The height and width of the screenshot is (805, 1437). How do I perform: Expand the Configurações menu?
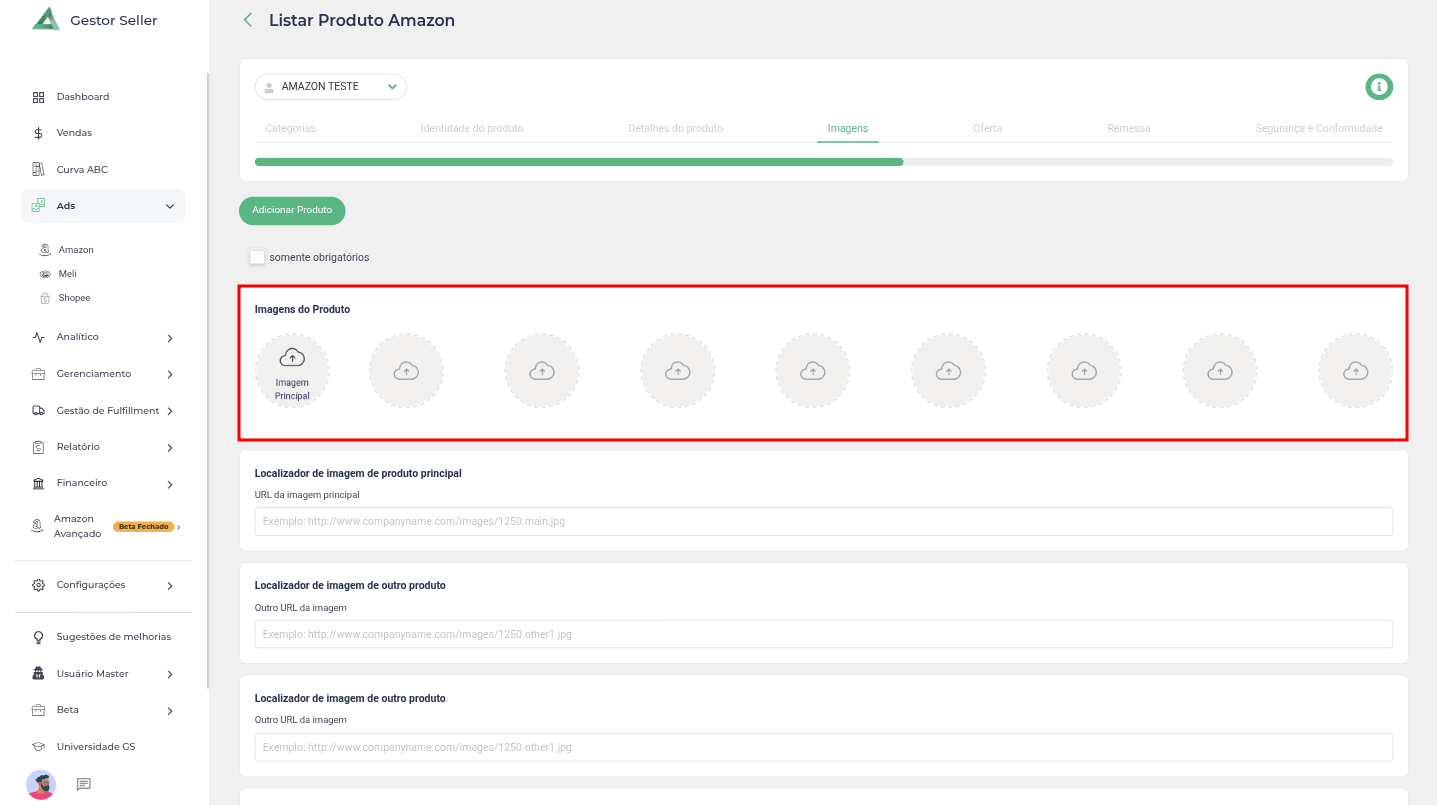pyautogui.click(x=103, y=585)
